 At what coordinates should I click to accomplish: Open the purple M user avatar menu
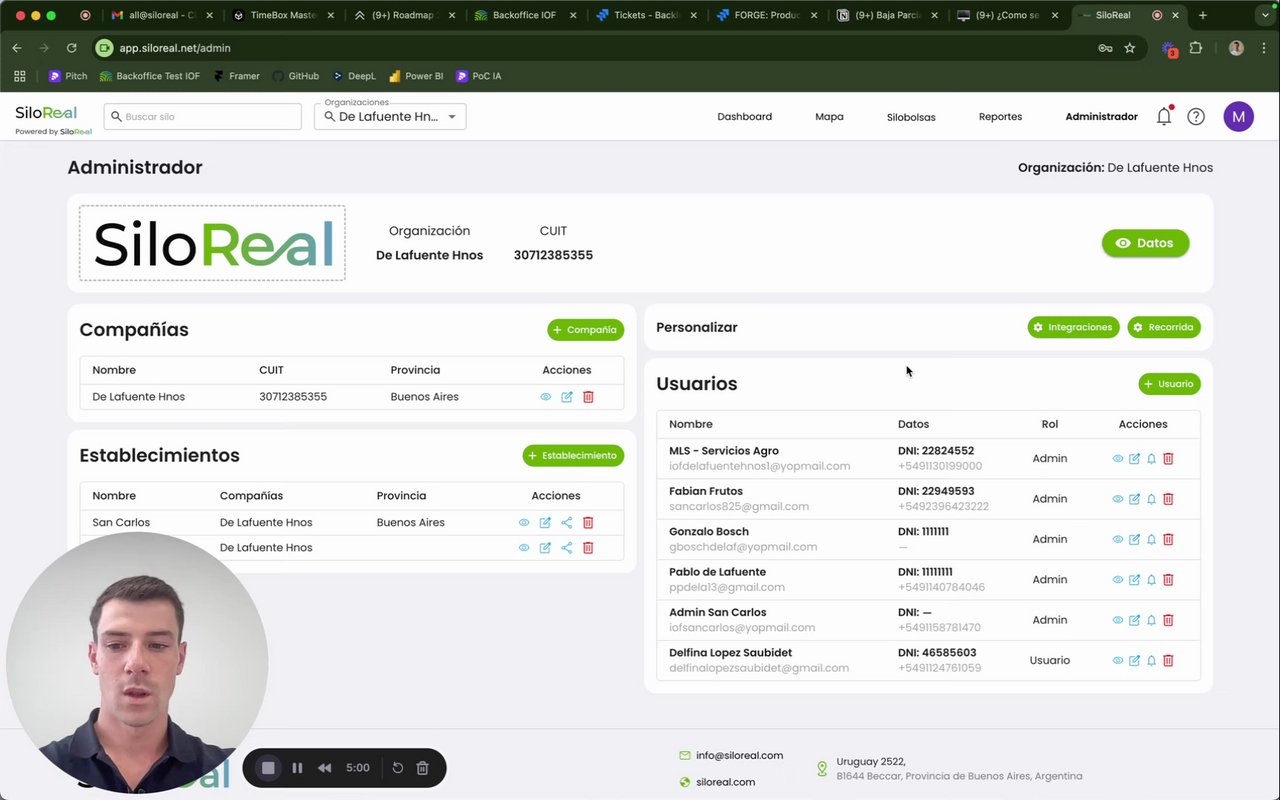click(x=1238, y=117)
